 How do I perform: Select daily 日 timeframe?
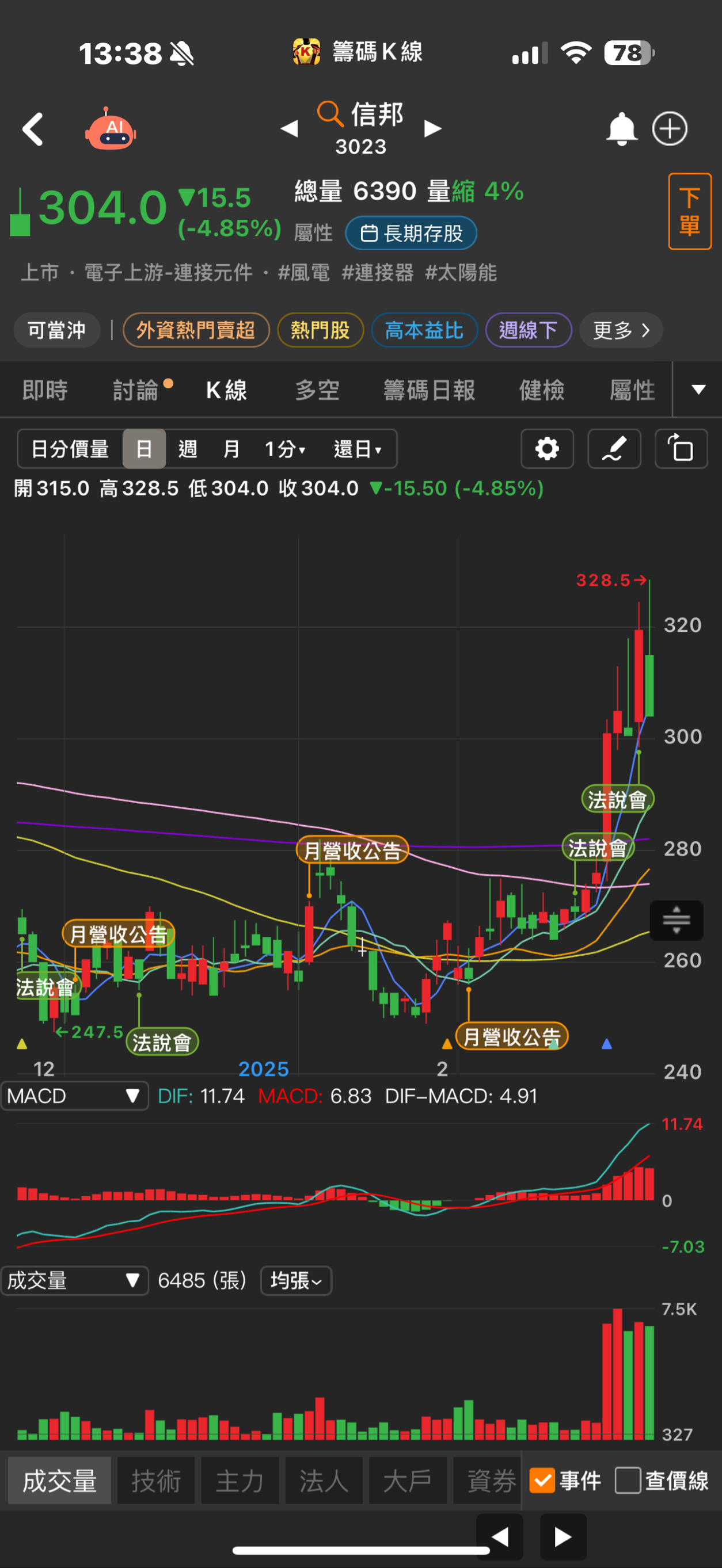click(x=145, y=449)
